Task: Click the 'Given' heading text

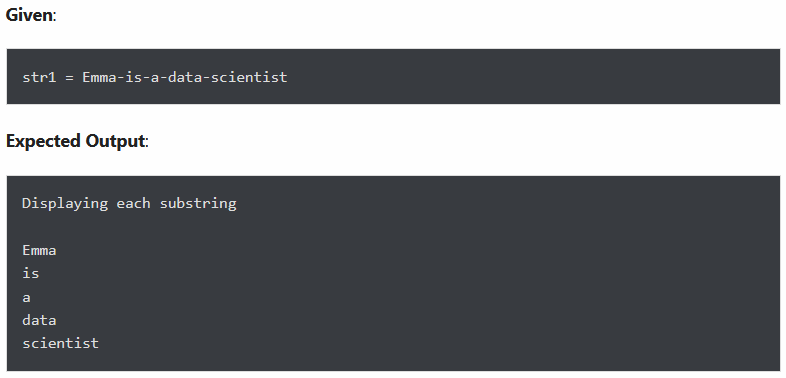Action: tap(29, 15)
